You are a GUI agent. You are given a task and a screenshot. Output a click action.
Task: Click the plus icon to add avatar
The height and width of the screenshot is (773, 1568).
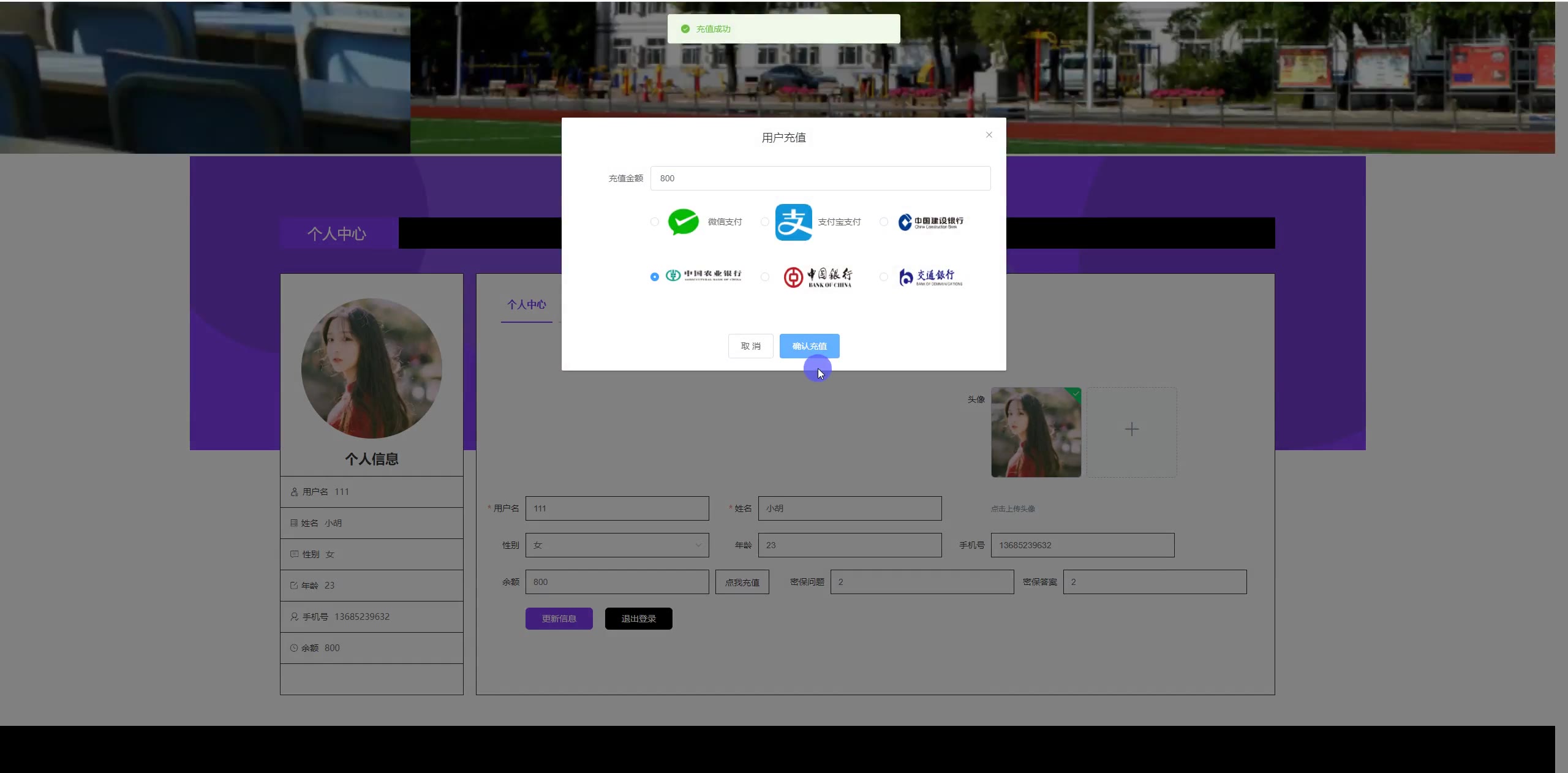[x=1131, y=430]
